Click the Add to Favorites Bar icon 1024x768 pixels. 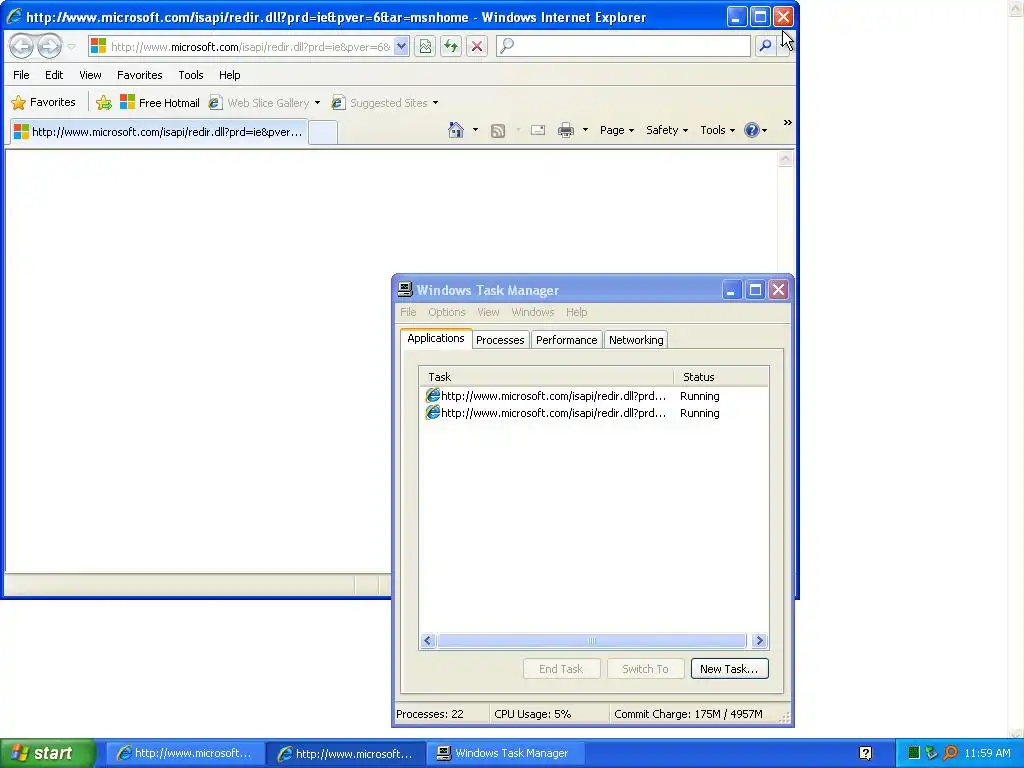pyautogui.click(x=103, y=103)
